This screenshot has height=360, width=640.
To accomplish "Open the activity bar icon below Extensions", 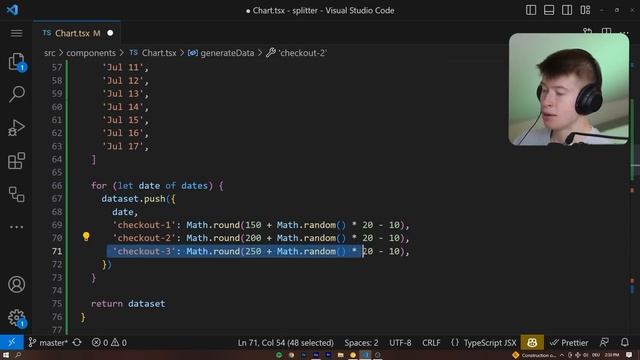I will click(16, 194).
